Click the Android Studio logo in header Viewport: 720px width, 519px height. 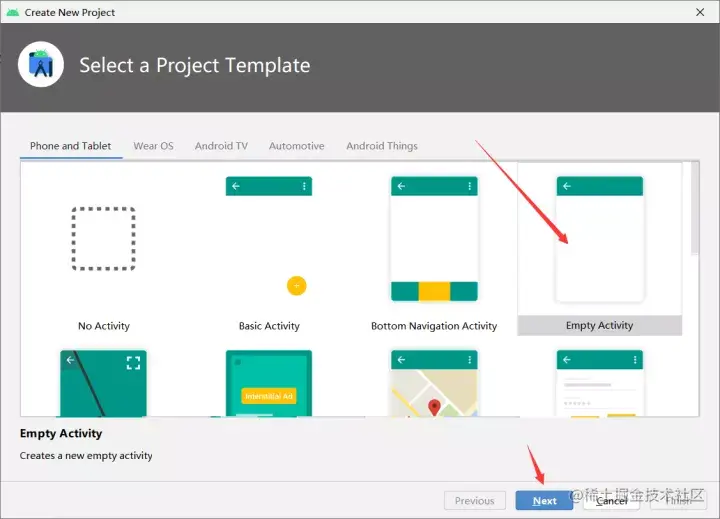tap(41, 65)
